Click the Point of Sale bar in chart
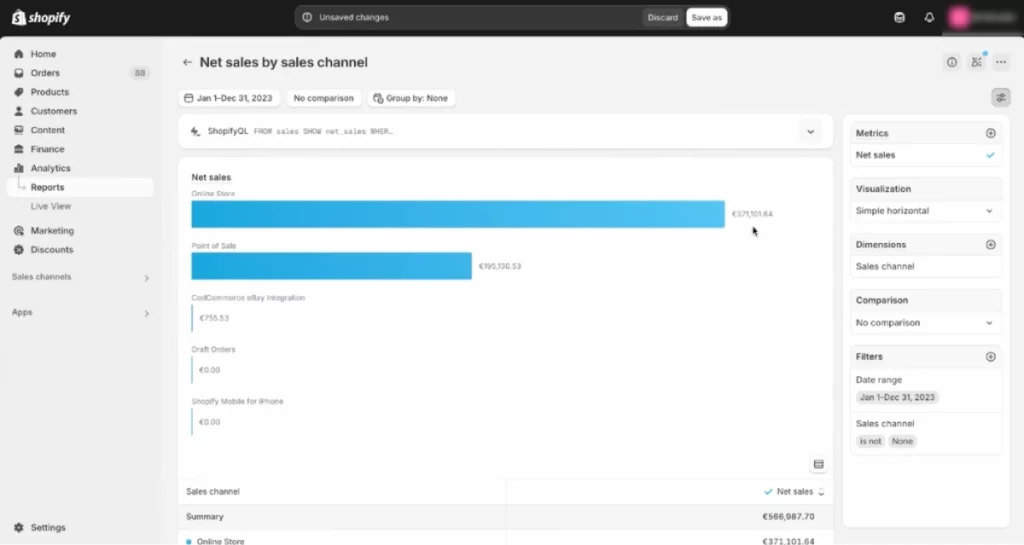 tap(331, 266)
